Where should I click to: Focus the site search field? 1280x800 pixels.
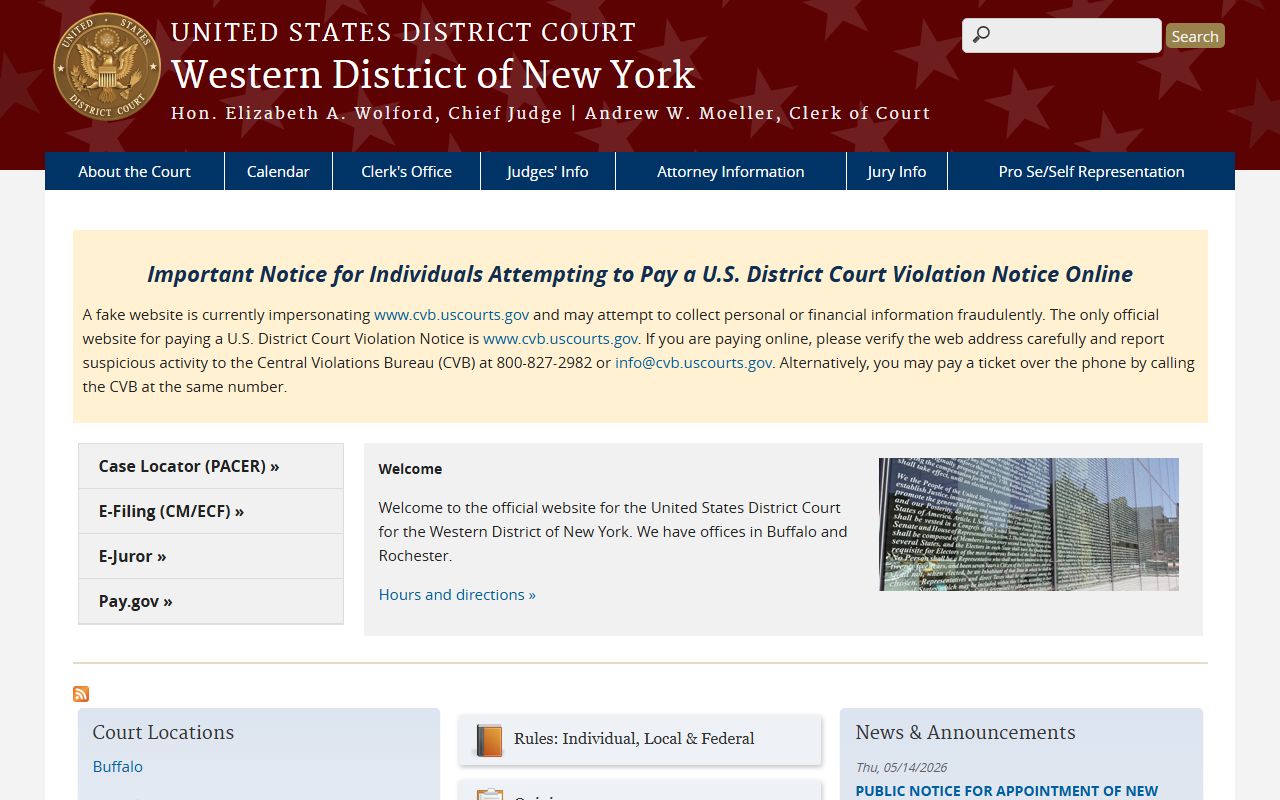coord(1062,35)
